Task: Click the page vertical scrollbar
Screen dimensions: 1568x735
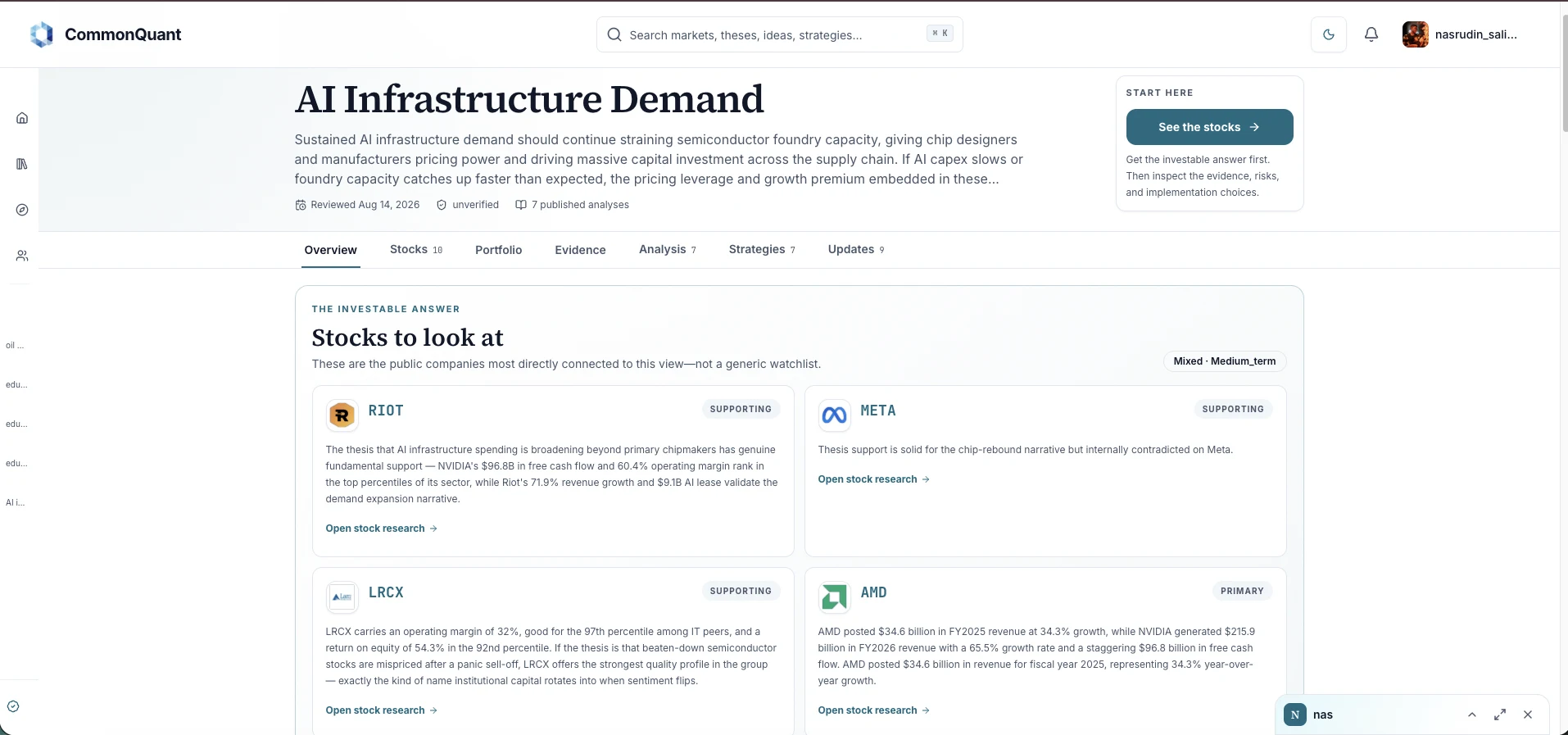Action: (x=1564, y=74)
